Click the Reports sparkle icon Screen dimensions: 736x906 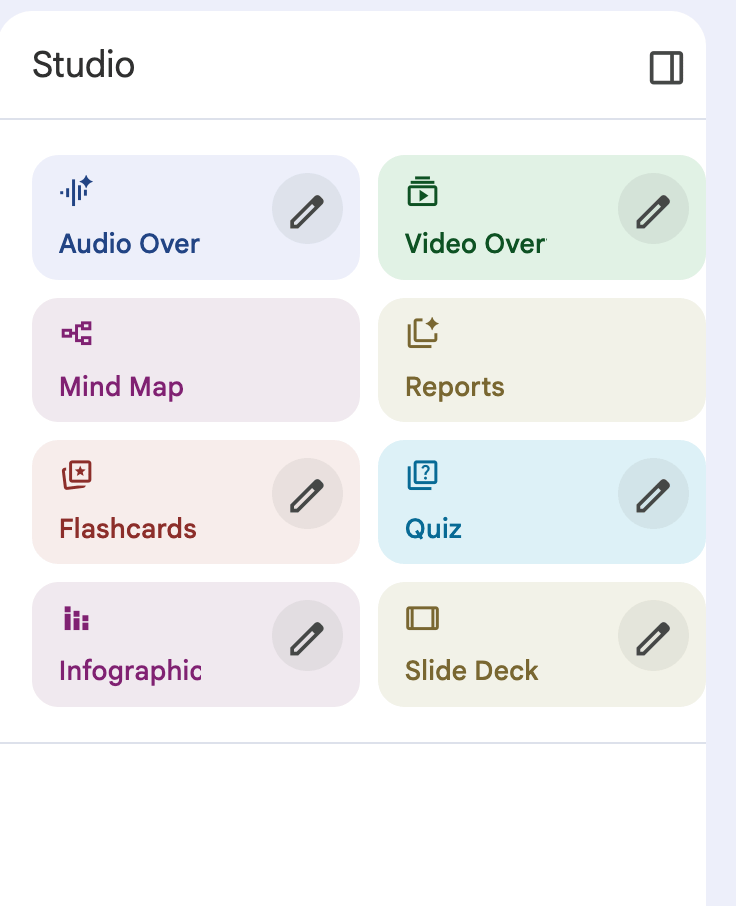point(423,333)
